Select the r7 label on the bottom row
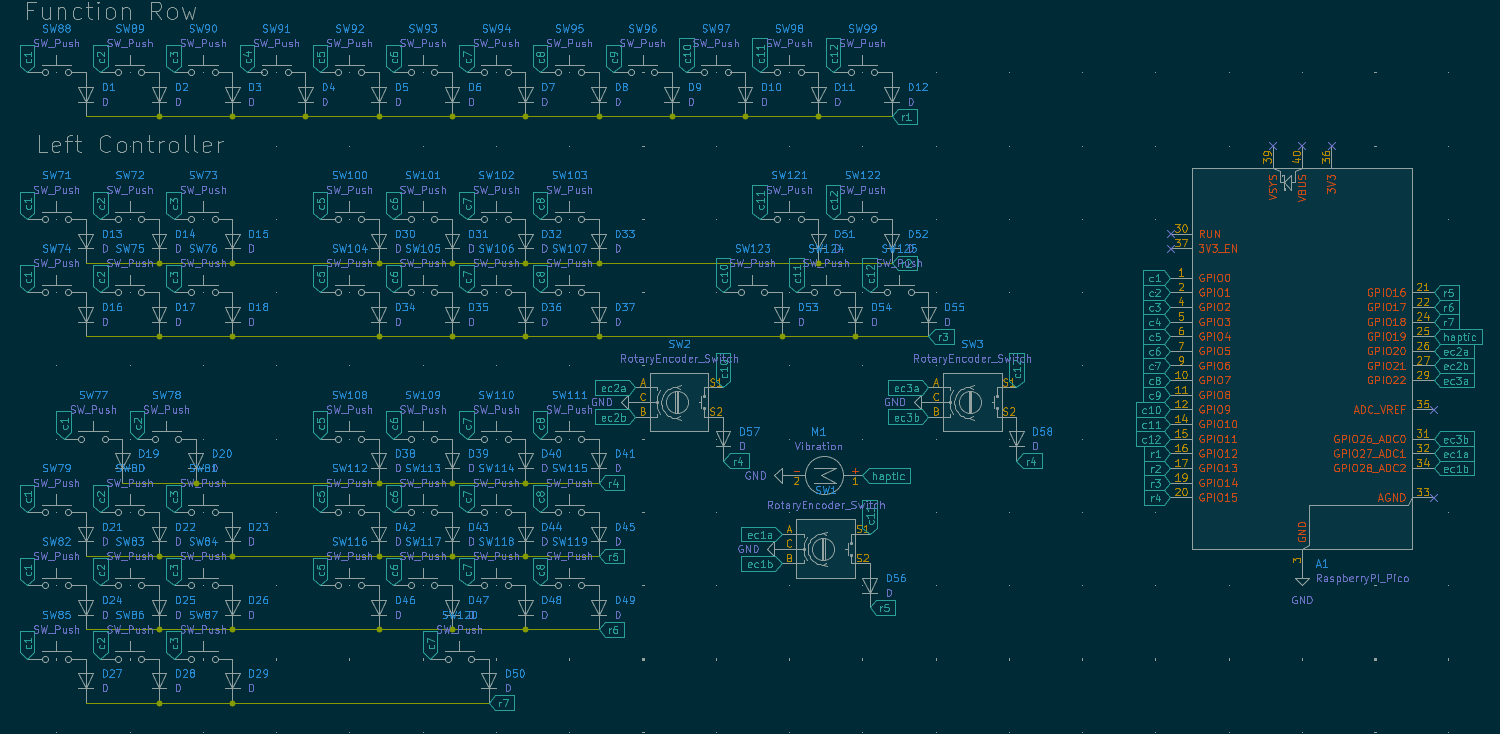The image size is (1500, 734). pos(504,703)
